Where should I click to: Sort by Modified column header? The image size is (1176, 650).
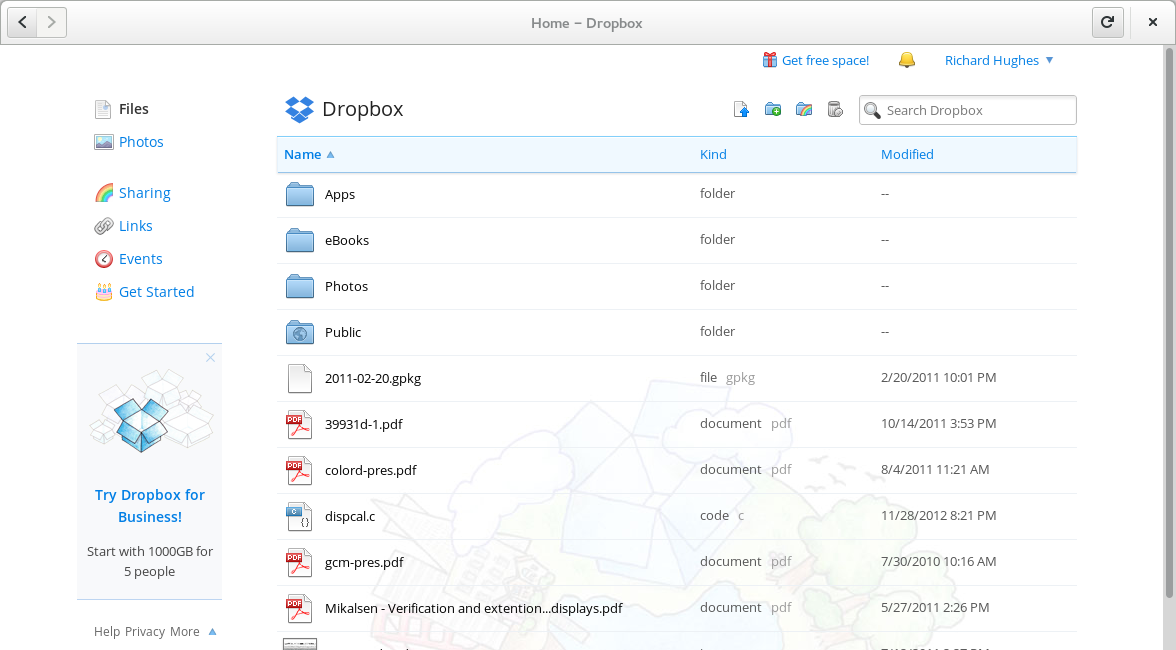point(907,154)
